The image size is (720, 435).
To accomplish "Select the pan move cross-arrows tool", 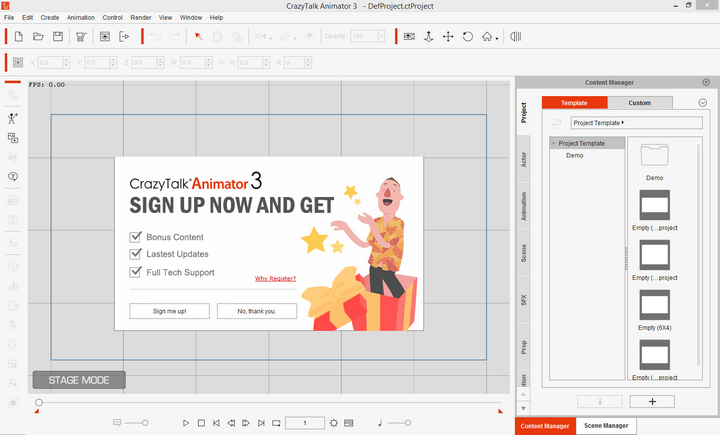I will tap(448, 37).
